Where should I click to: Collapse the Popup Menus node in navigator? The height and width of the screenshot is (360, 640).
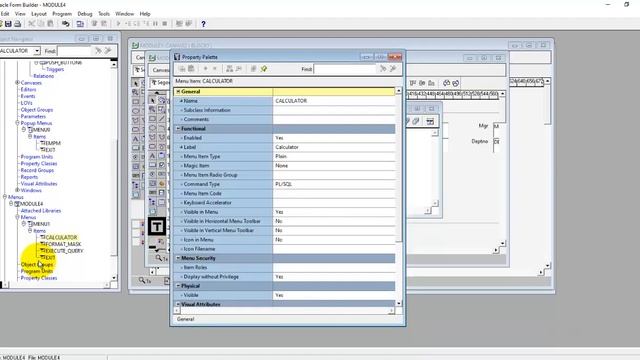point(18,123)
